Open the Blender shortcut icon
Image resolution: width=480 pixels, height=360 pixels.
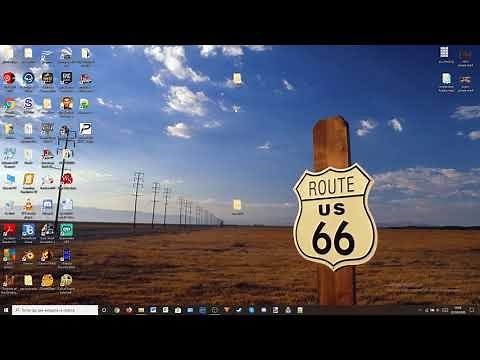(28, 256)
